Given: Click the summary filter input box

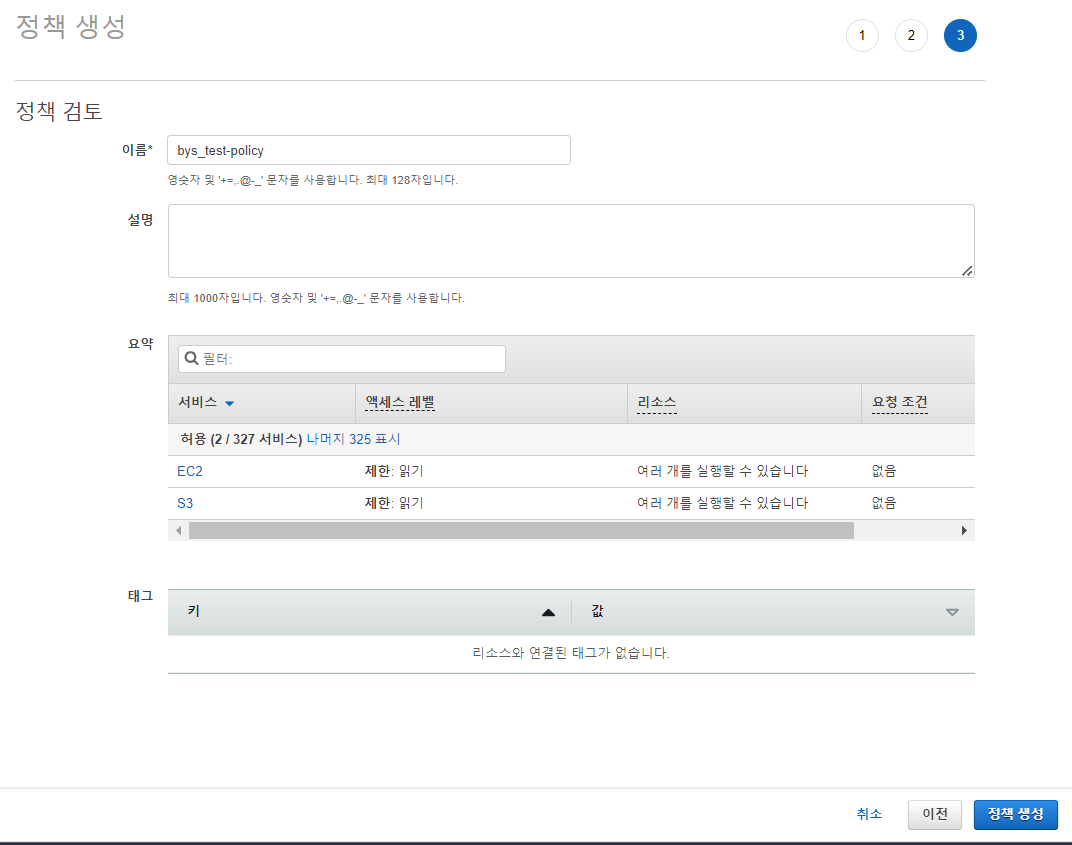Looking at the screenshot, I should click(342, 359).
